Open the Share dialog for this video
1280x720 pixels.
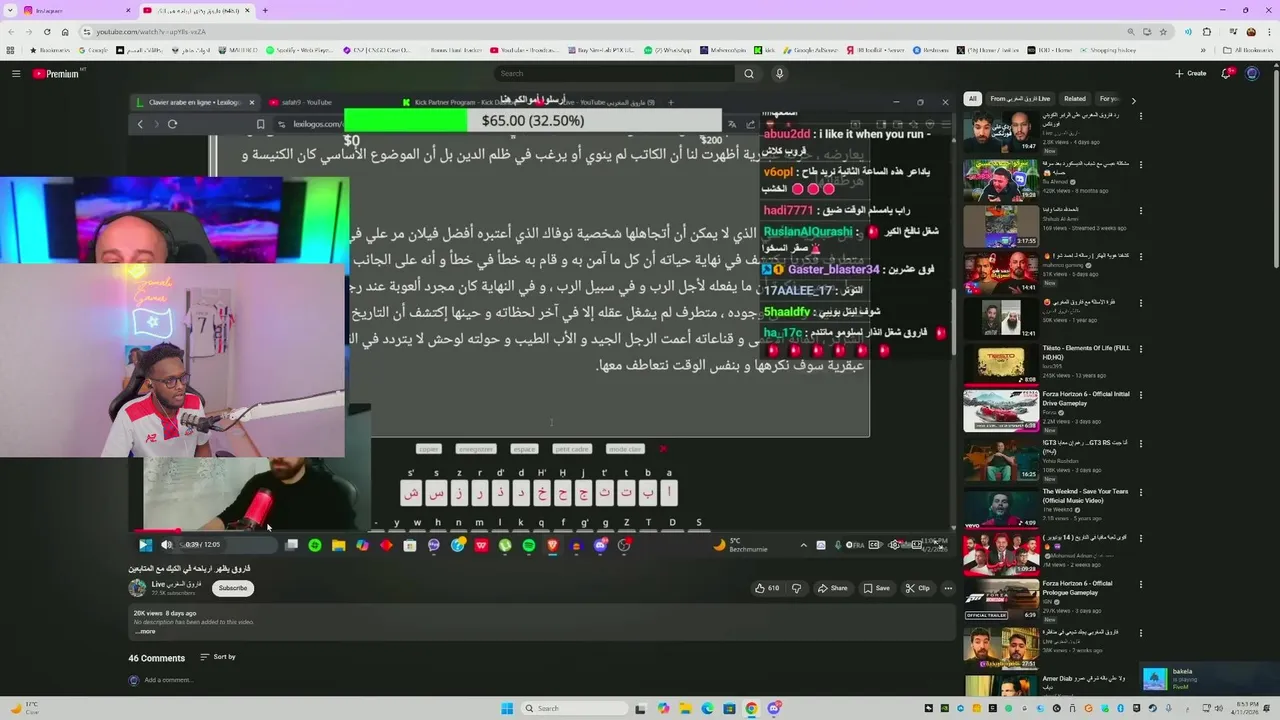tap(832, 588)
